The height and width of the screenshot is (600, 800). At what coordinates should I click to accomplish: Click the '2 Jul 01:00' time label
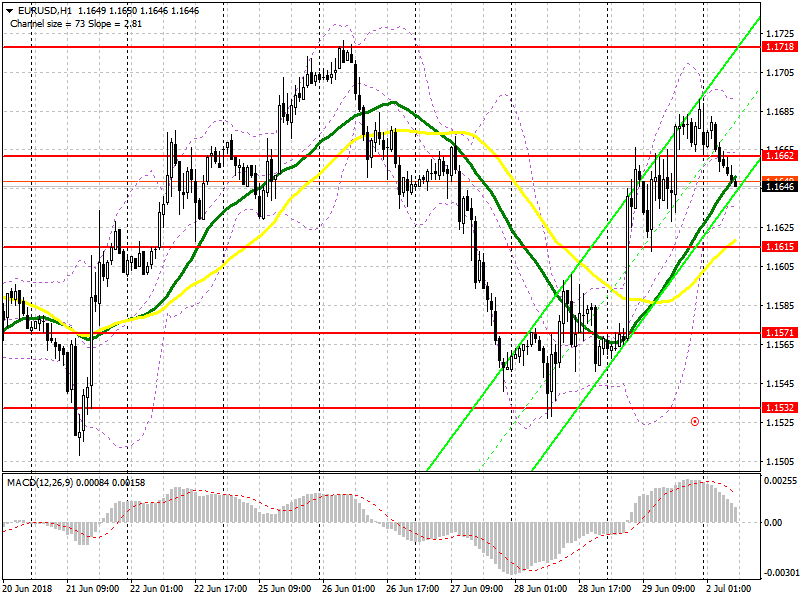[729, 588]
